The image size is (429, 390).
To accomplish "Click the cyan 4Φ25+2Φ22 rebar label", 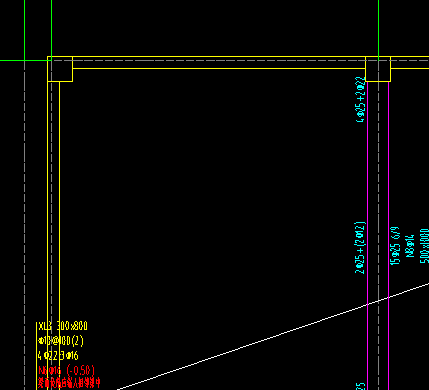I will pyautogui.click(x=361, y=100).
